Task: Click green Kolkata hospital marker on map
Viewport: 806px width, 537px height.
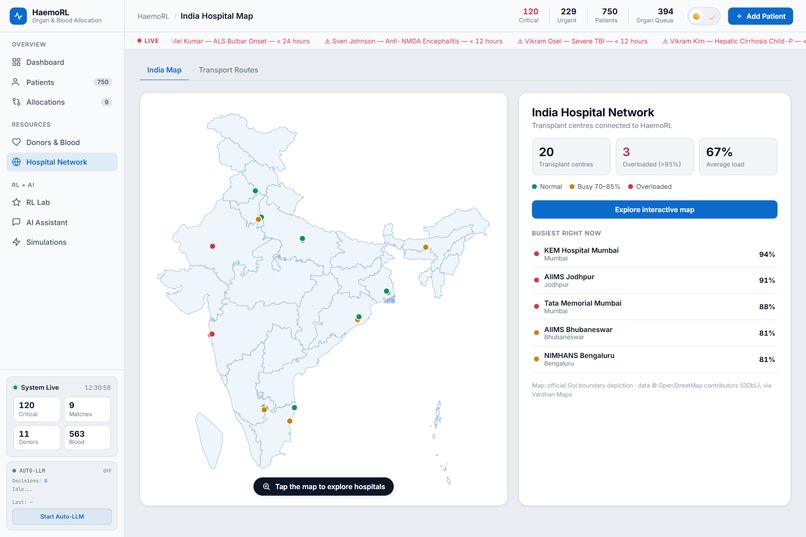Action: 387,291
